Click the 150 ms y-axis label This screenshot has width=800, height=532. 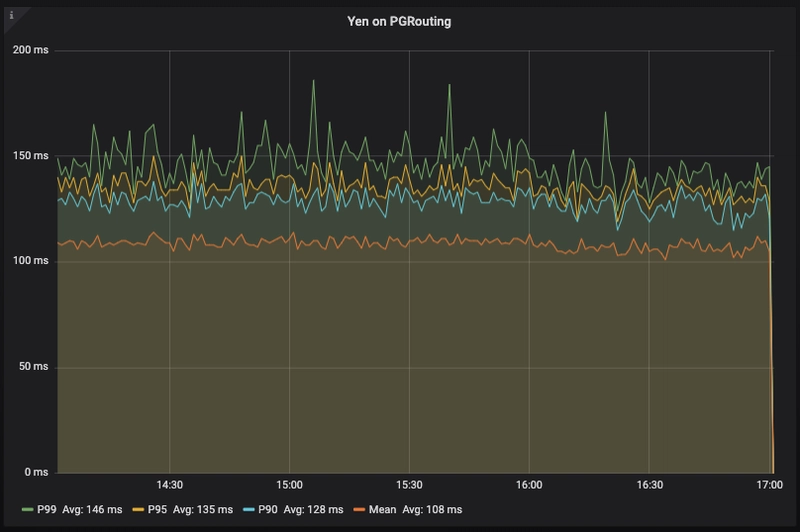(x=28, y=156)
